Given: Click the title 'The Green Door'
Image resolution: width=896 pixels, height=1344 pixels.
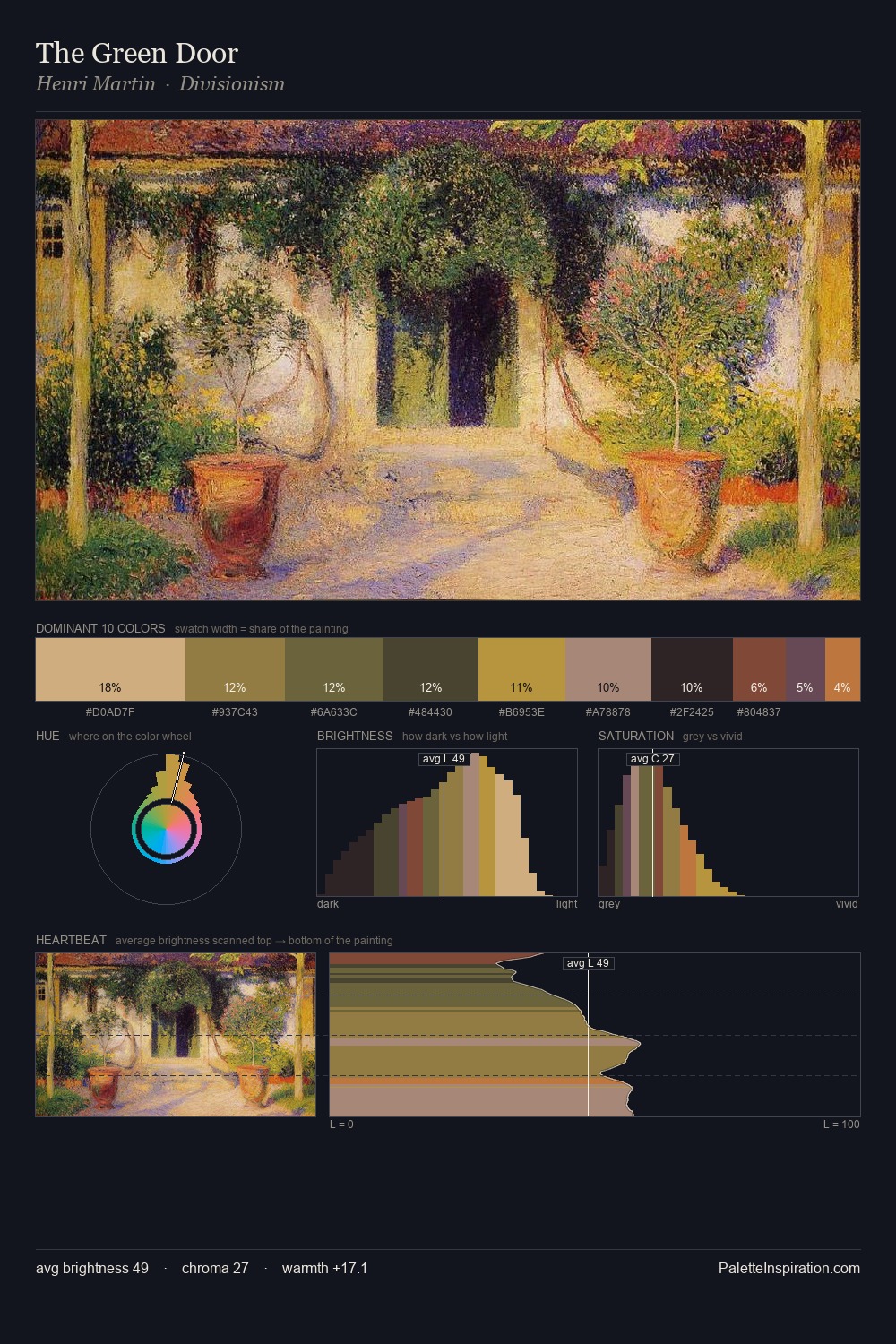Looking at the screenshot, I should tap(137, 53).
